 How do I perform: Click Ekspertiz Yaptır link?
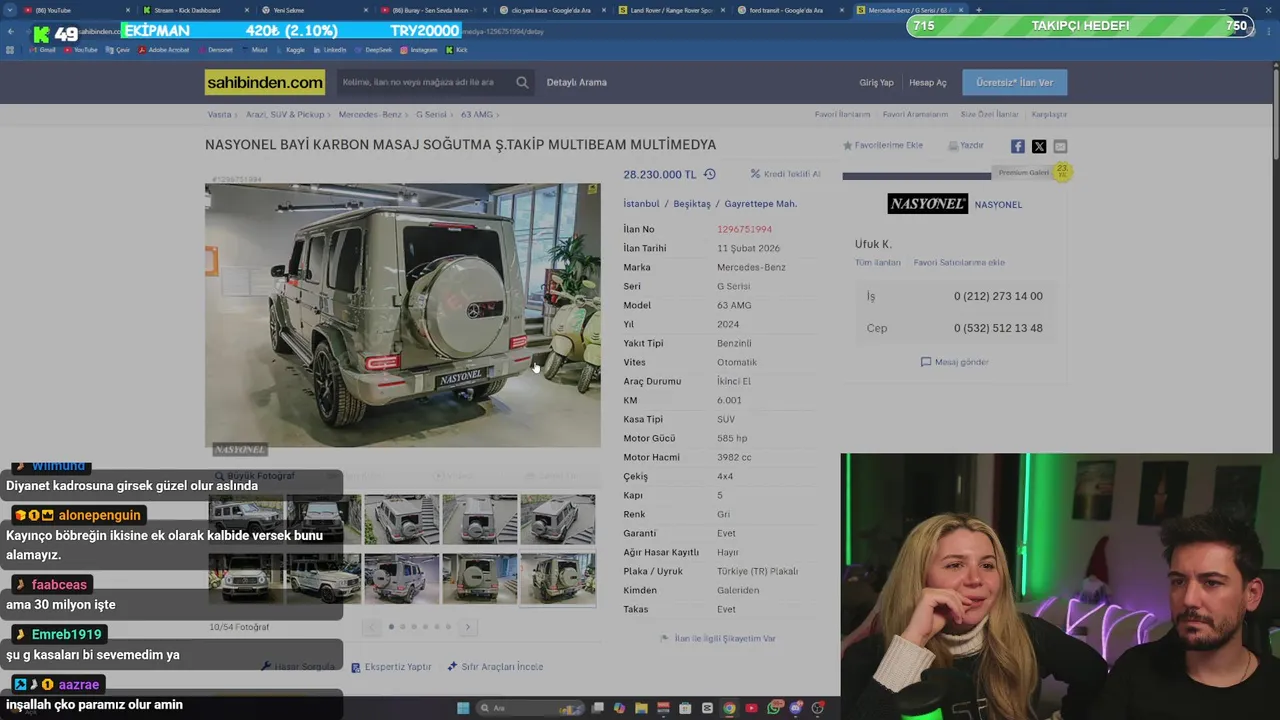click(x=392, y=667)
